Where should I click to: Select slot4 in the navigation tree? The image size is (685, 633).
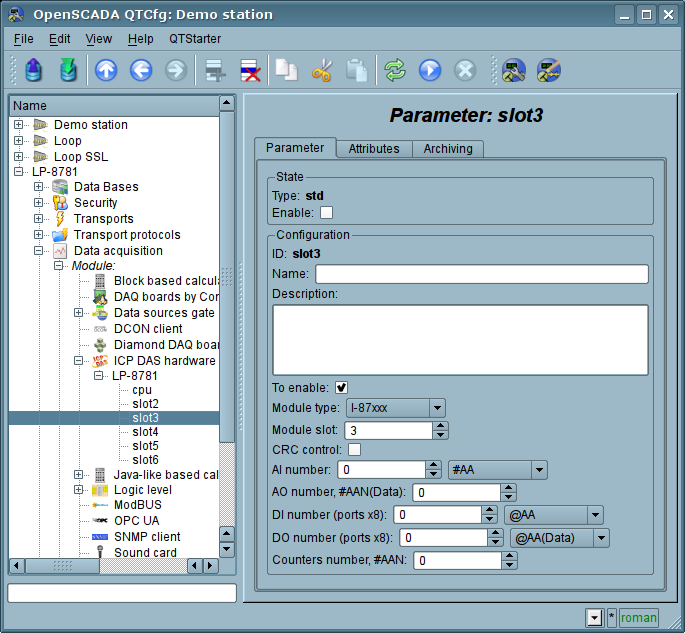click(x=145, y=432)
